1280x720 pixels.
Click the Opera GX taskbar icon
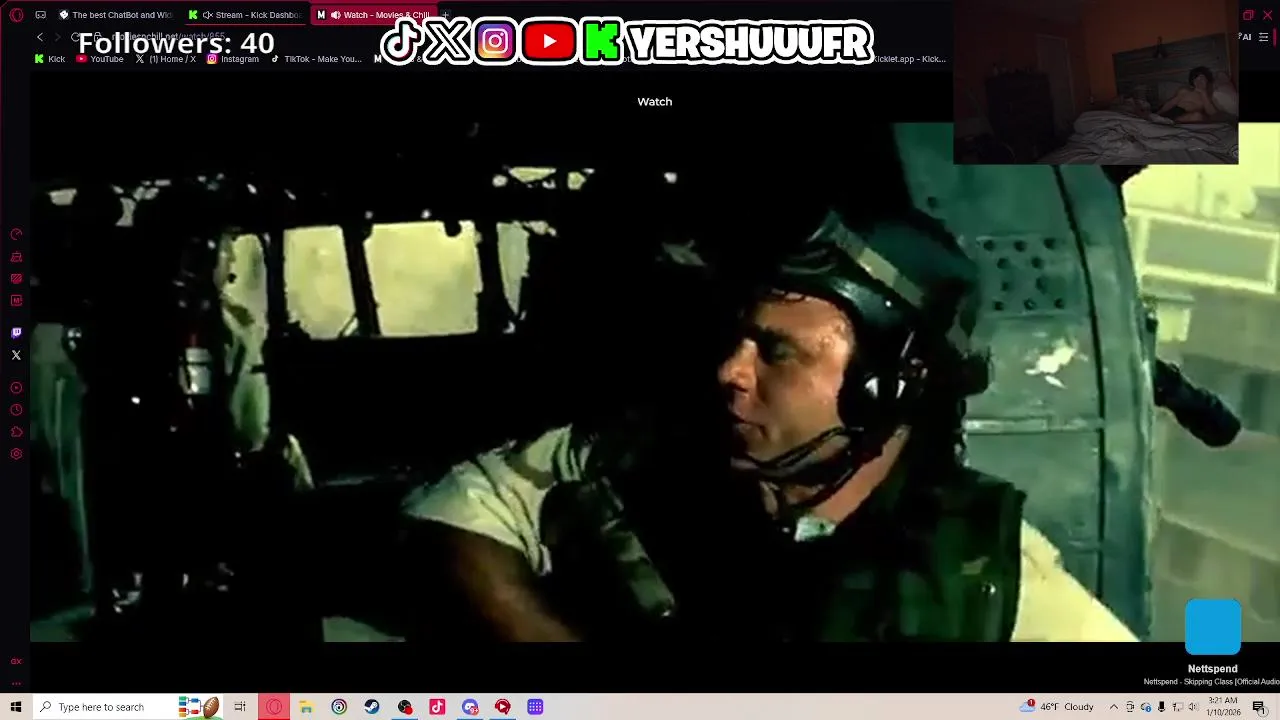point(274,707)
